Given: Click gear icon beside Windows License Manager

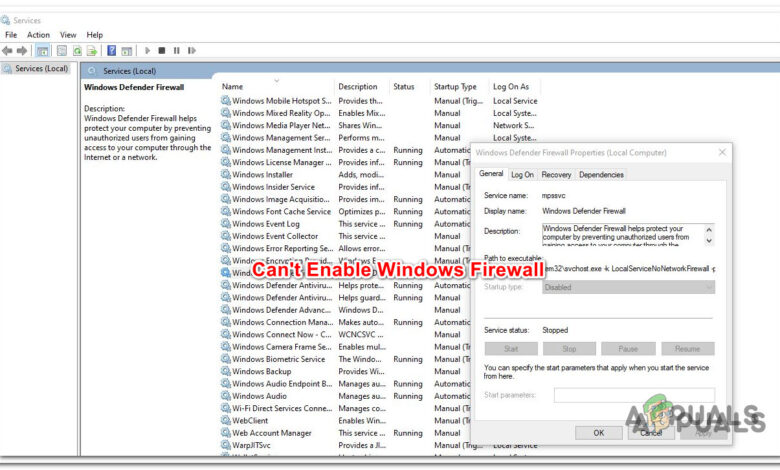Looking at the screenshot, I should [x=226, y=162].
